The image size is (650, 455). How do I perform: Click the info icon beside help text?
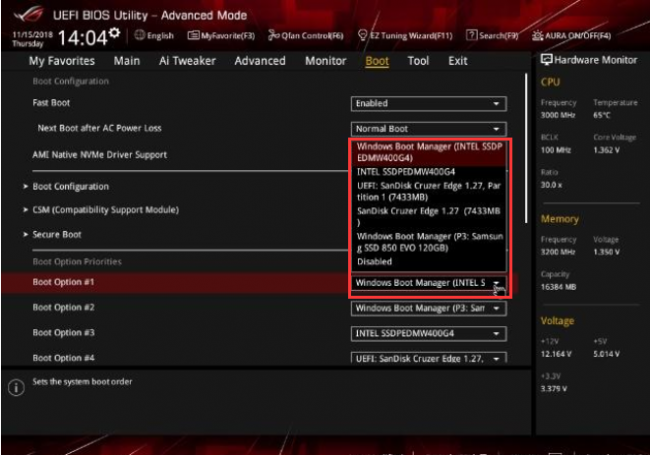(16, 388)
